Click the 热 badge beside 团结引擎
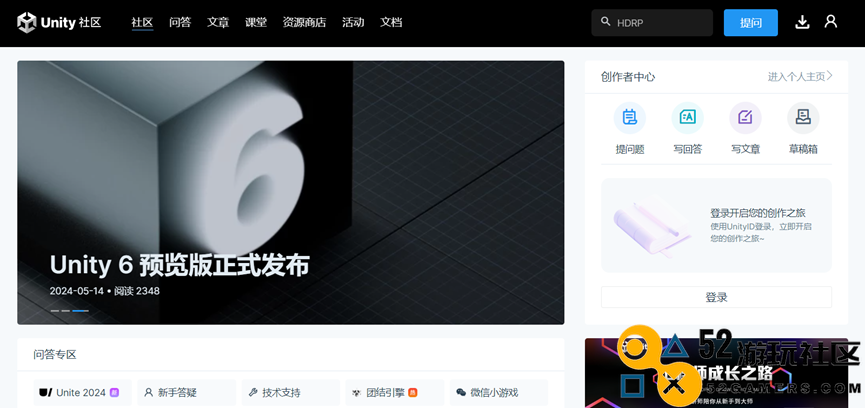The height and width of the screenshot is (408, 865). 413,393
